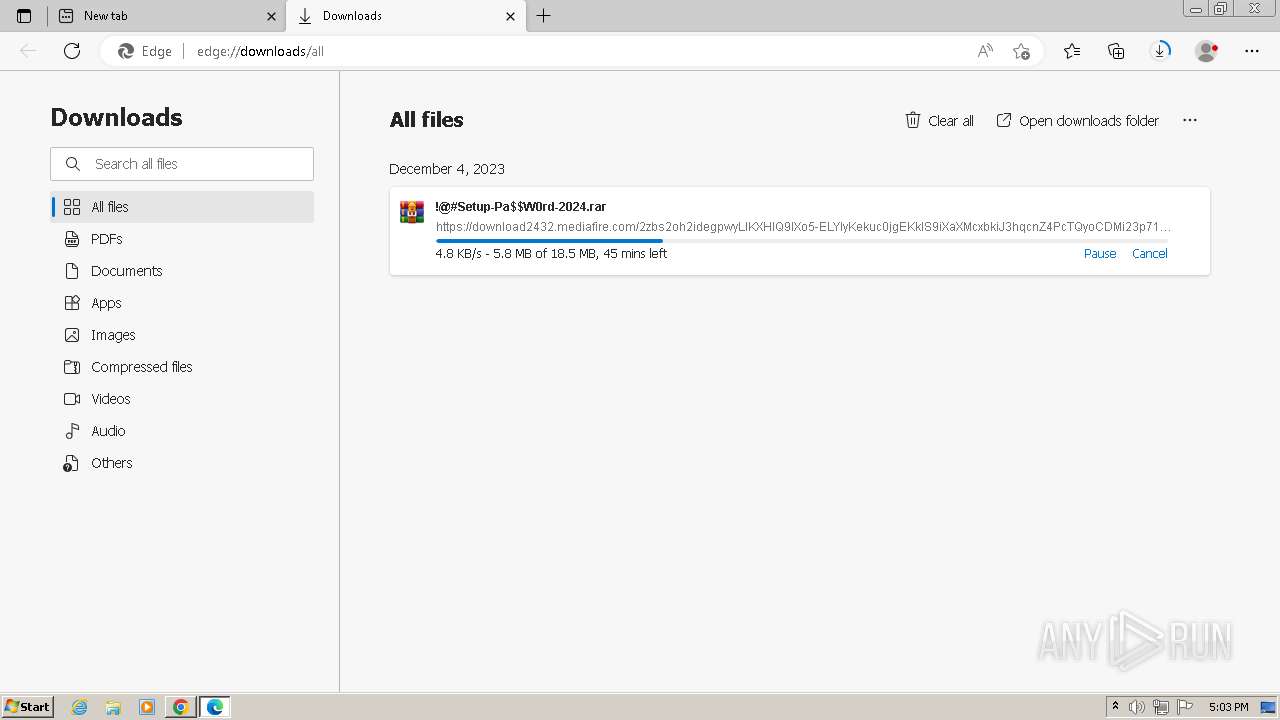This screenshot has width=1280, height=720.
Task: Filter downloads by Videos
Action: coord(182,399)
